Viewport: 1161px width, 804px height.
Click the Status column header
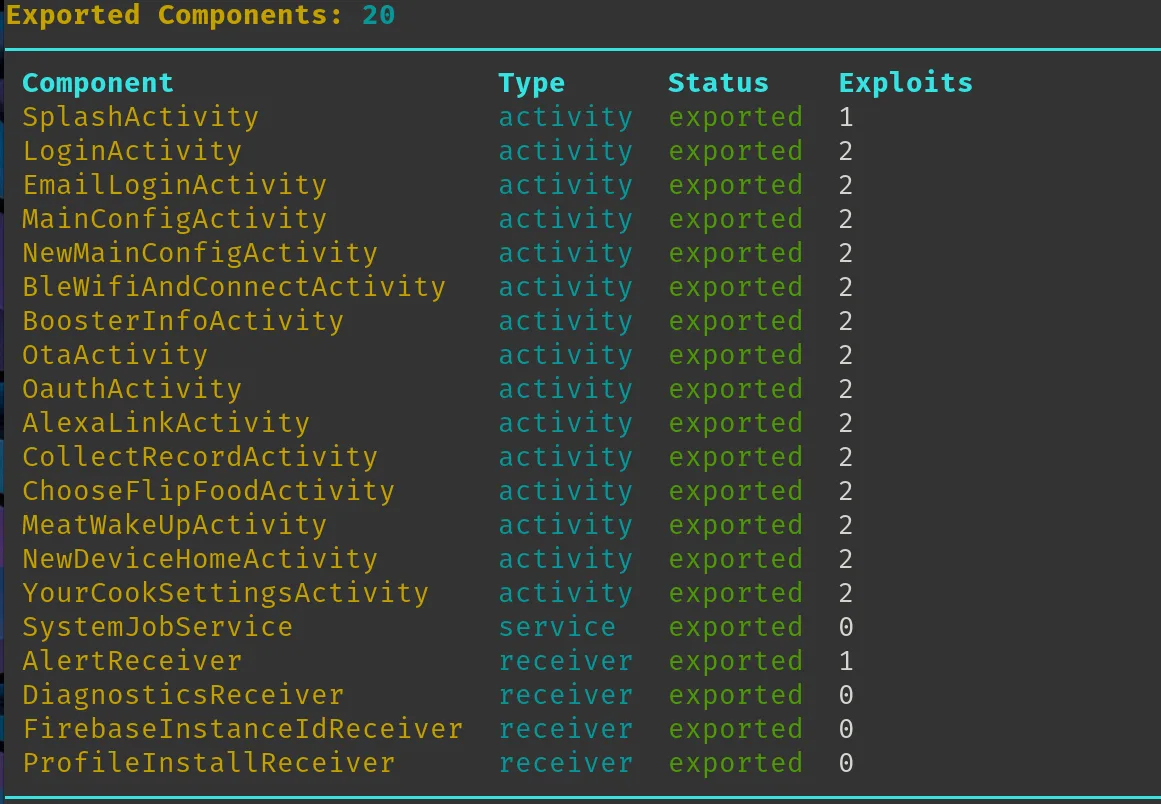(718, 83)
